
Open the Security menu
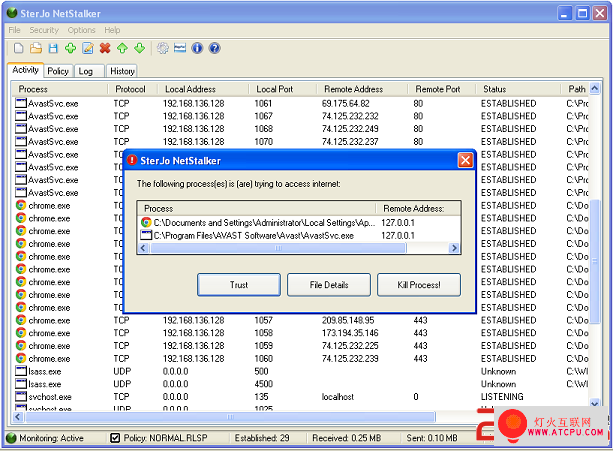44,30
